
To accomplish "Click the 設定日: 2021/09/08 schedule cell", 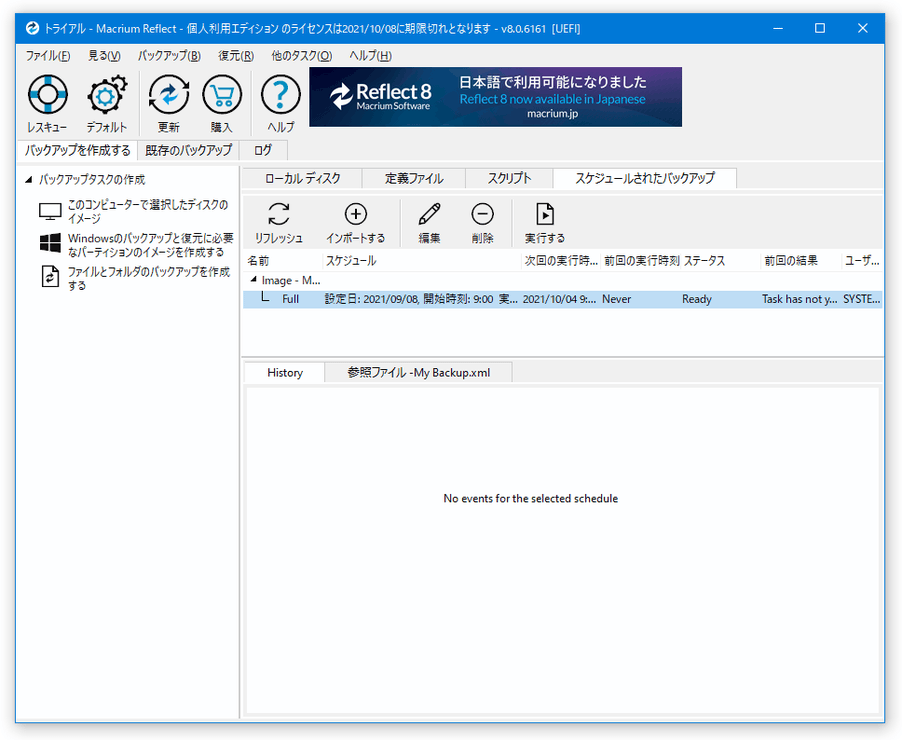I will coord(421,299).
